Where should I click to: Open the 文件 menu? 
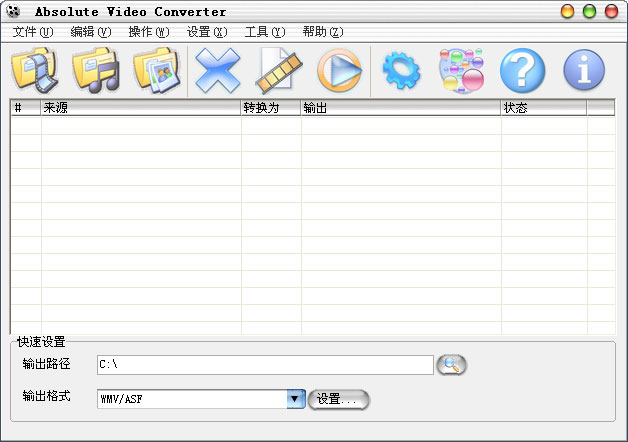point(32,32)
